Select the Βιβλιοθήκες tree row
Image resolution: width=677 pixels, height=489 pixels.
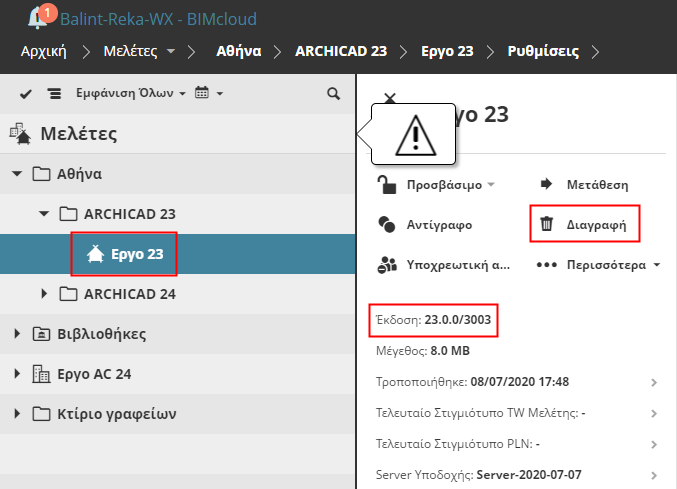point(177,334)
